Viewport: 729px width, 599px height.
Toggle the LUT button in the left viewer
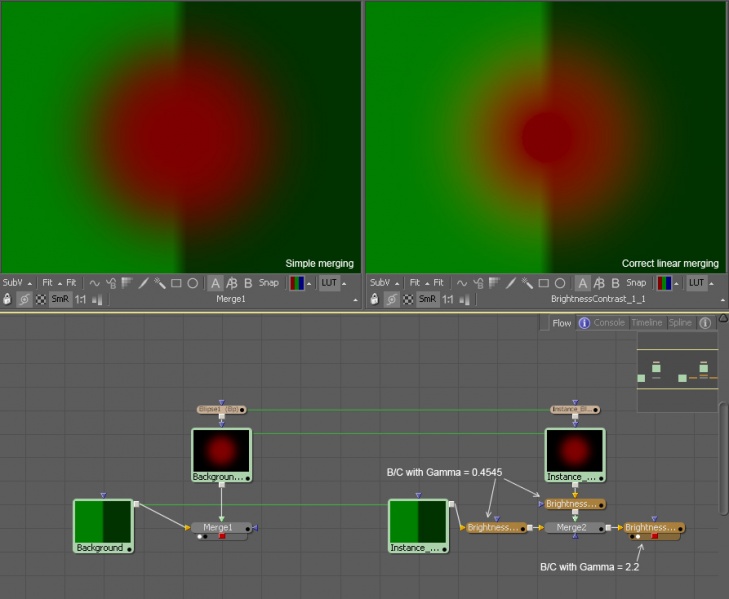329,283
